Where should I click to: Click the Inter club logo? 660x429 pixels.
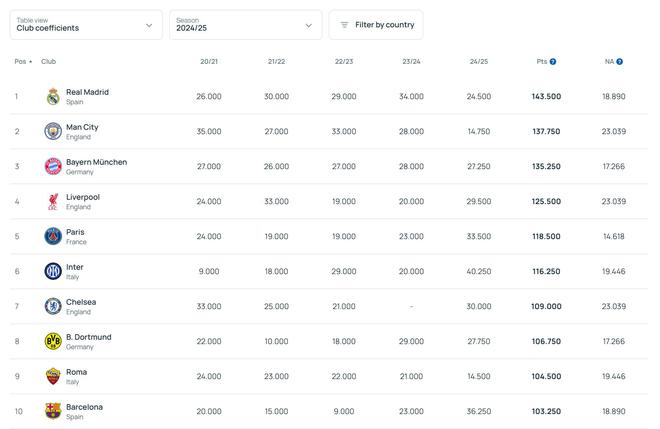(x=53, y=271)
